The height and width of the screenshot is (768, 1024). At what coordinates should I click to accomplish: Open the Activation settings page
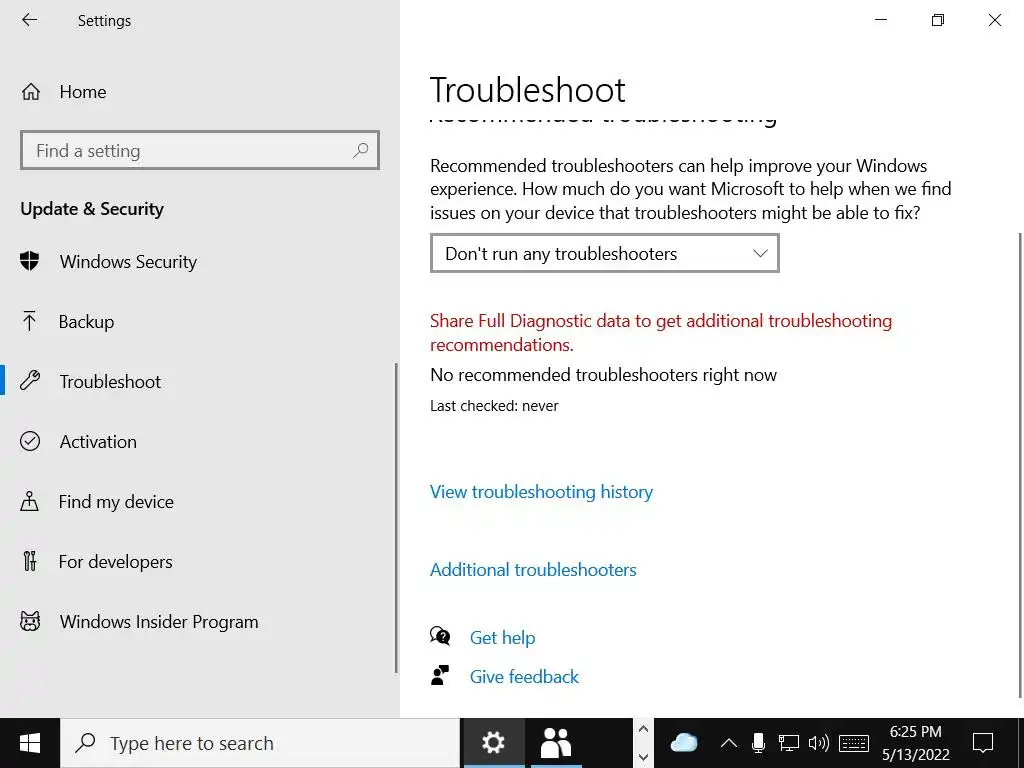tap(98, 442)
